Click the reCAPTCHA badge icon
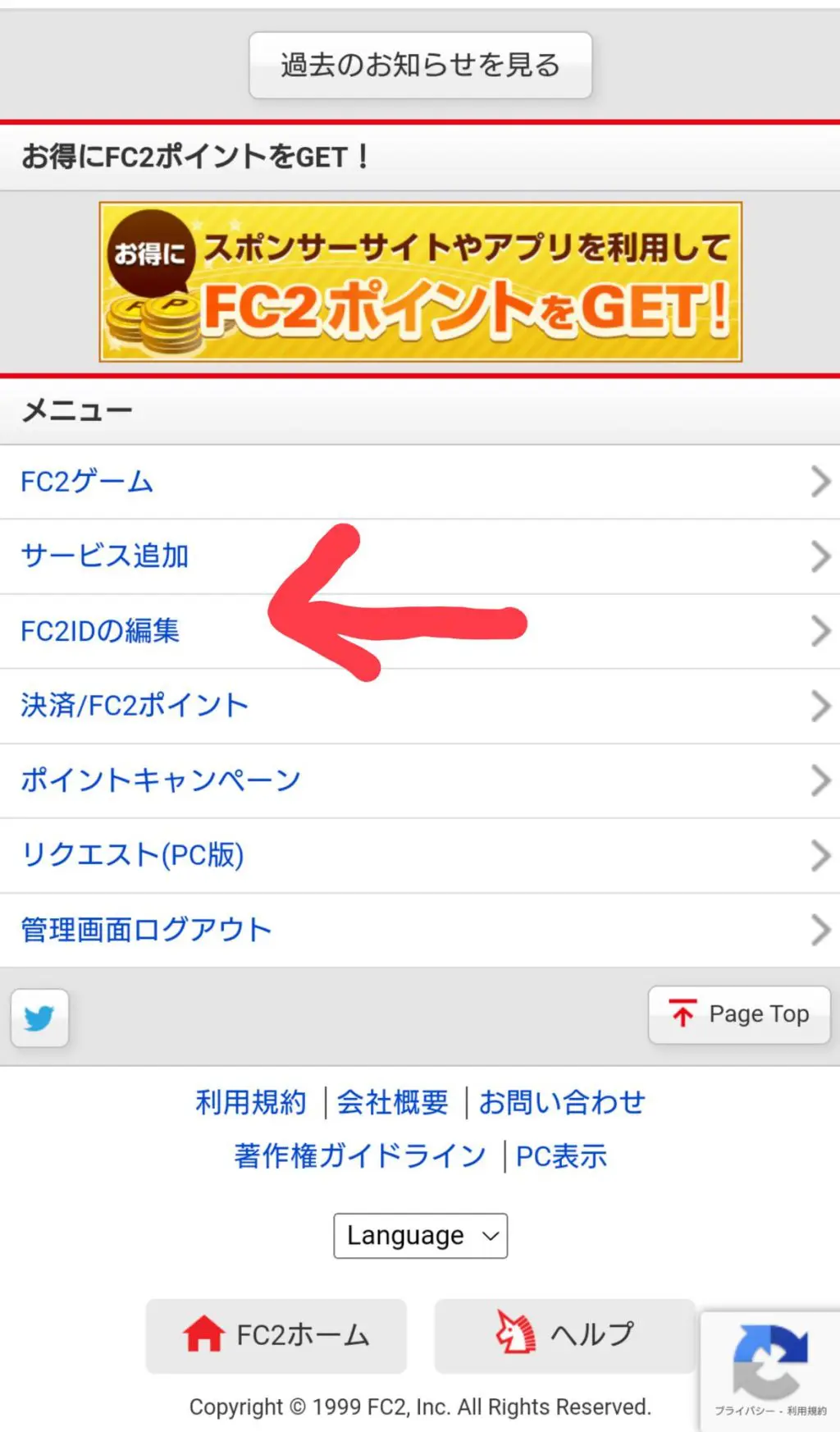This screenshot has width=840, height=1432. pos(769,1361)
